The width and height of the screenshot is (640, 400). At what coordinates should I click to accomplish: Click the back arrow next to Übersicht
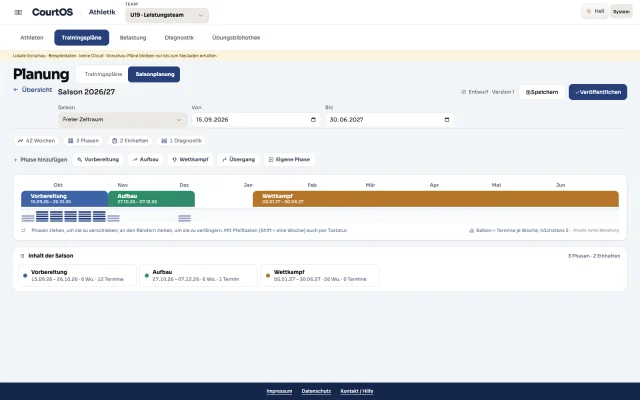[x=16, y=89]
